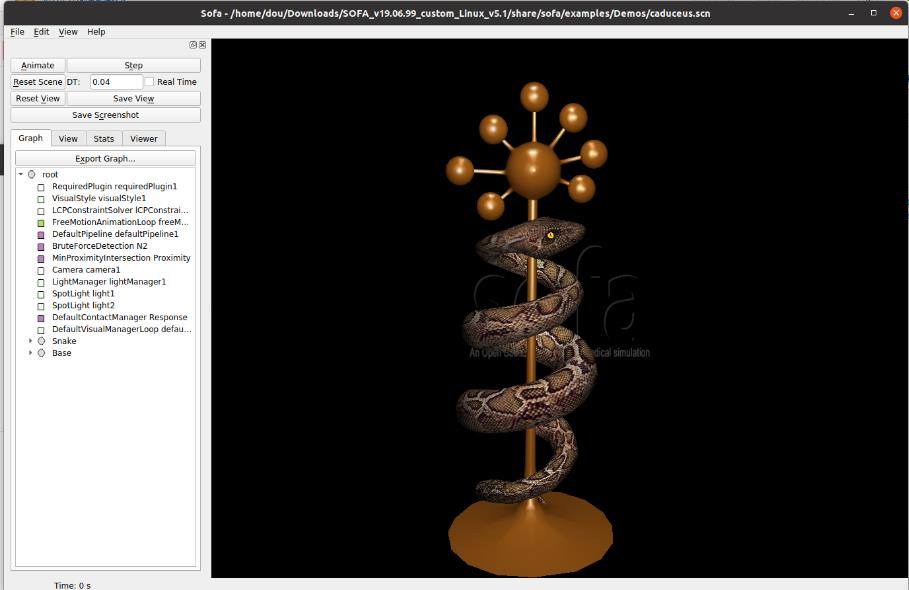Click the RequiredPlugin node icon
Viewport: 909px width, 590px height.
pyautogui.click(x=41, y=187)
